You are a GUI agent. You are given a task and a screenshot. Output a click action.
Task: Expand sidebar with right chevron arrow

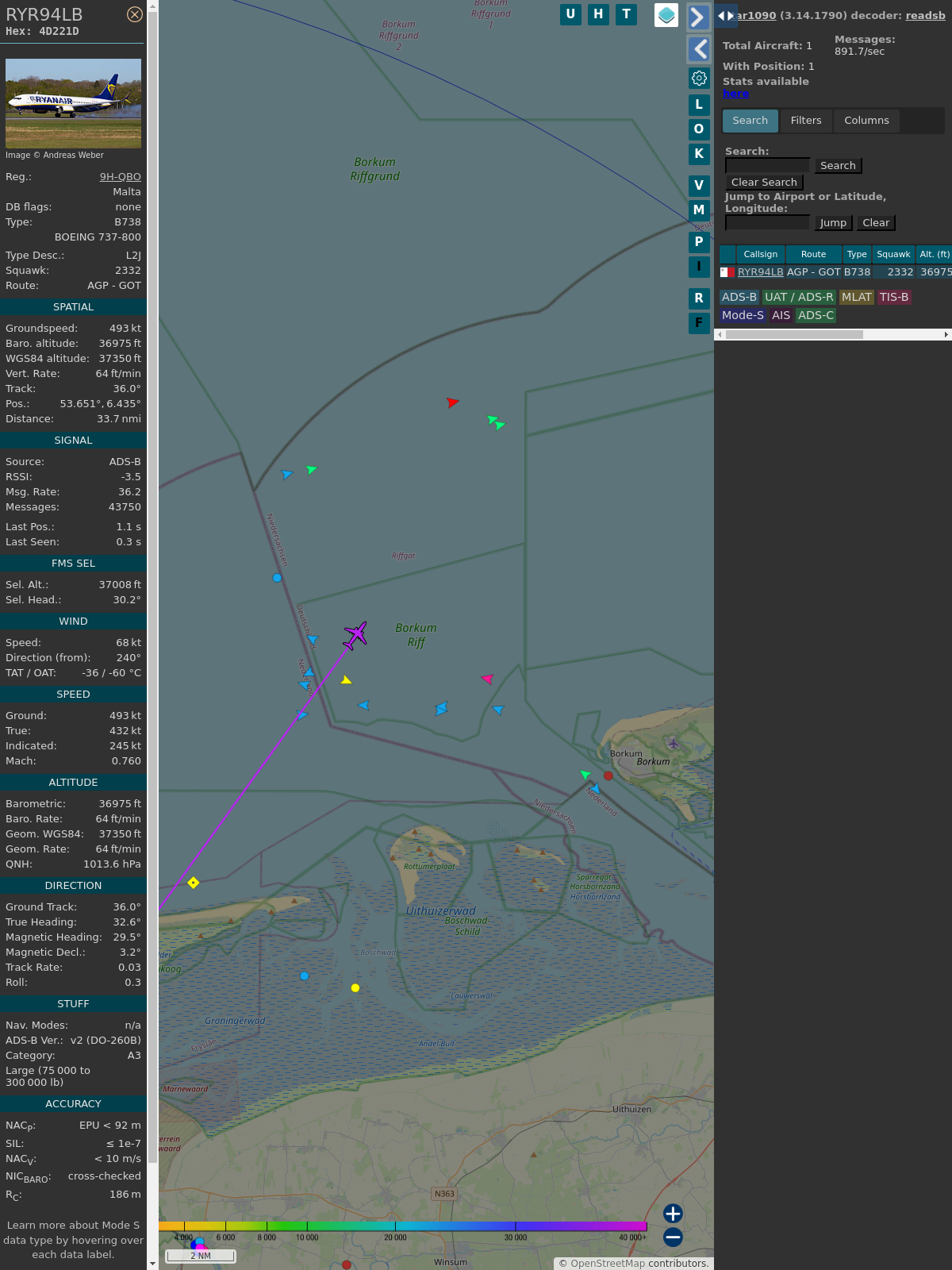click(x=698, y=17)
